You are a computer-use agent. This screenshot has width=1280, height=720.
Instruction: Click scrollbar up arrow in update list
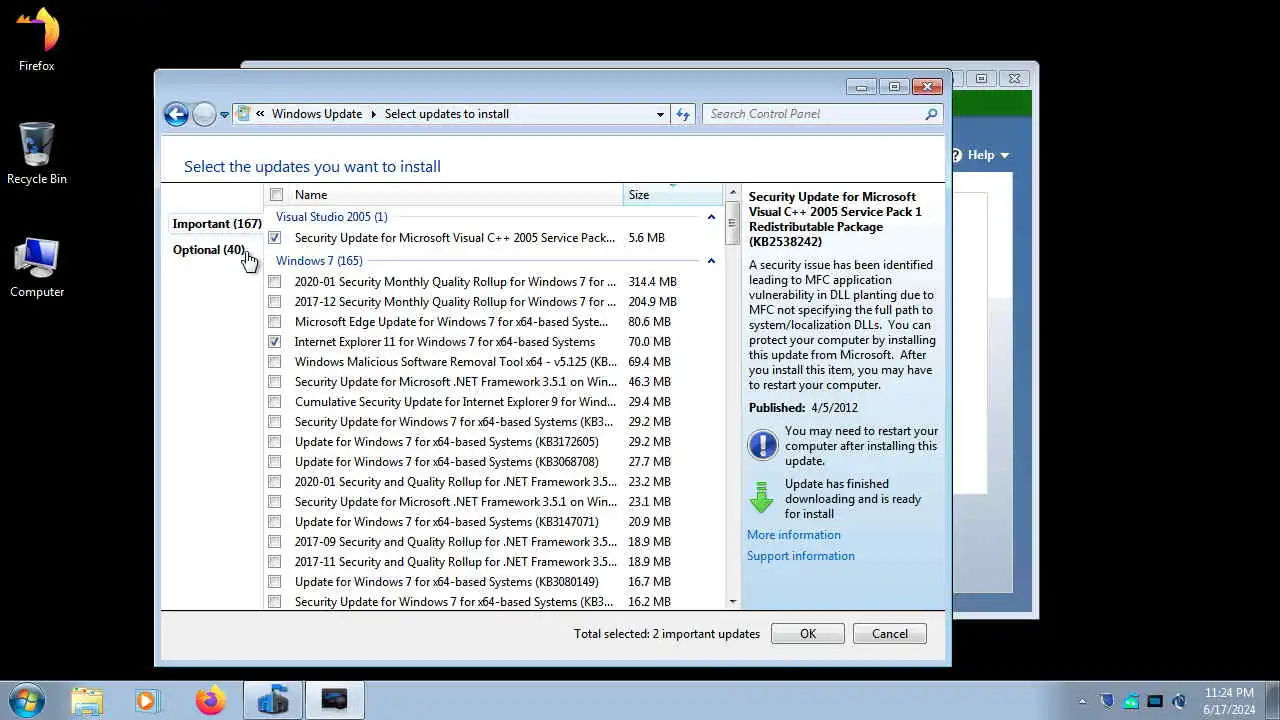coord(733,193)
